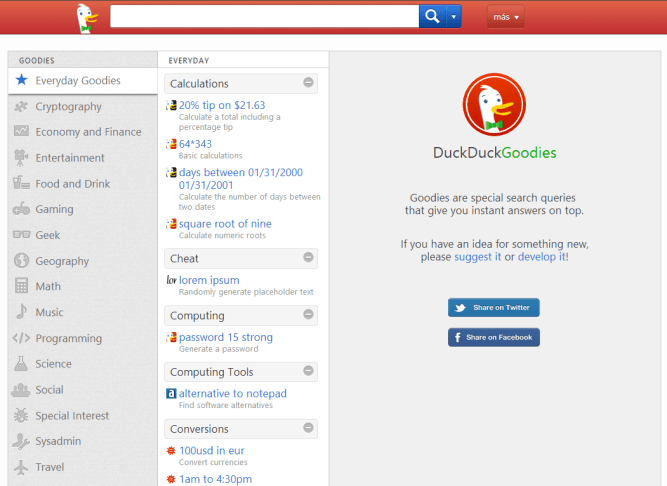Click the Social people icon
The width and height of the screenshot is (667, 486).
[21, 389]
